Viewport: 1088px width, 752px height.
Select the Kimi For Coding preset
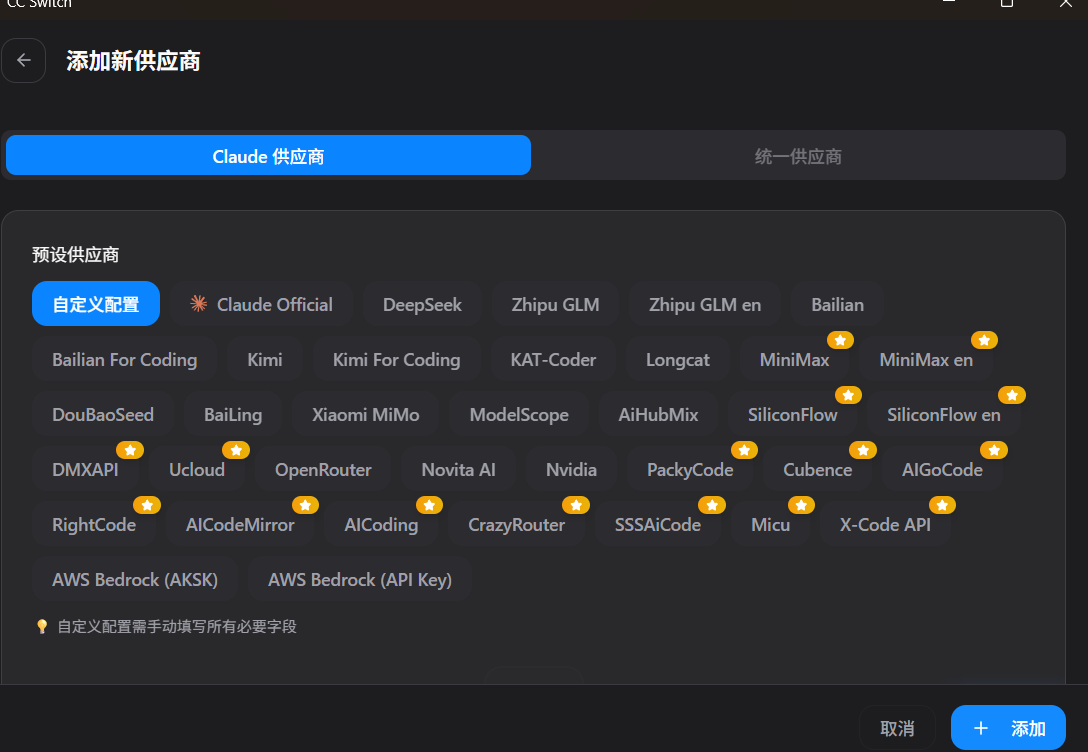tap(396, 360)
